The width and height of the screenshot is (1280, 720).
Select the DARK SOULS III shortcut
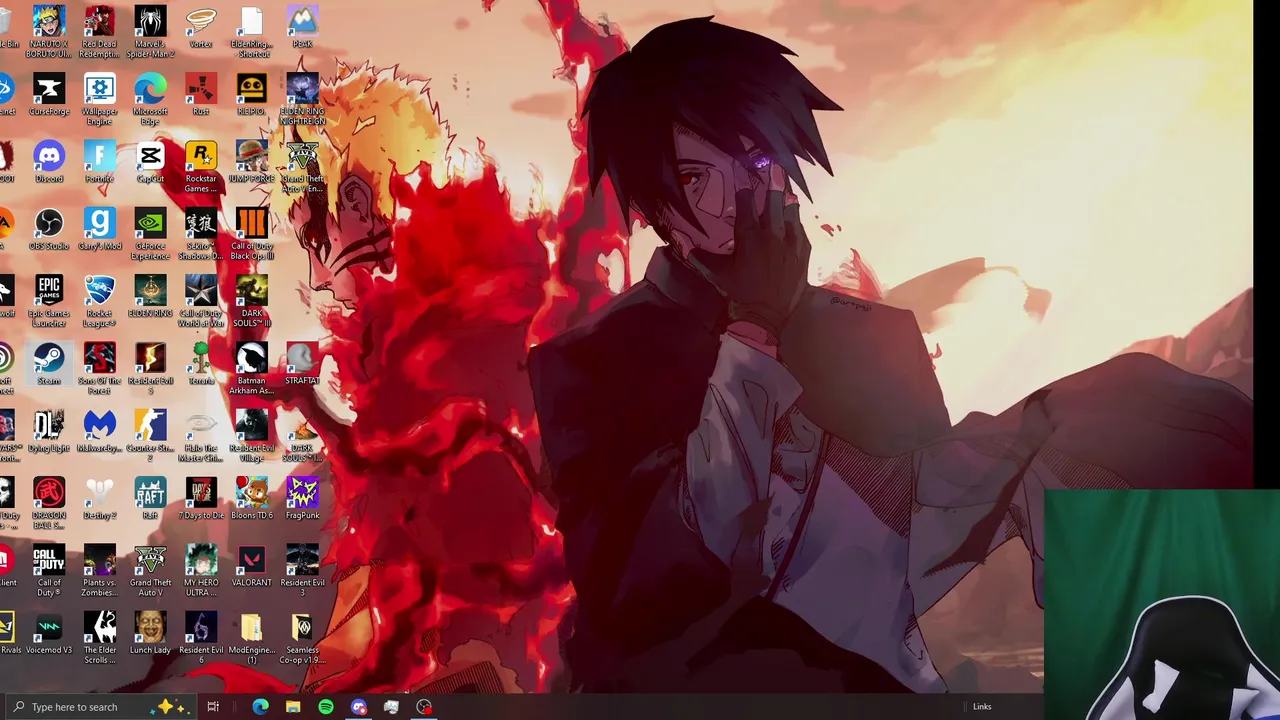(251, 301)
